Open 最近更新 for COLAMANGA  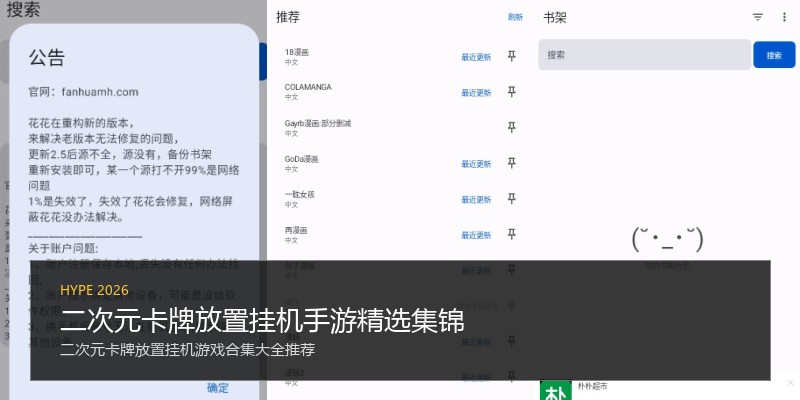coord(476,93)
